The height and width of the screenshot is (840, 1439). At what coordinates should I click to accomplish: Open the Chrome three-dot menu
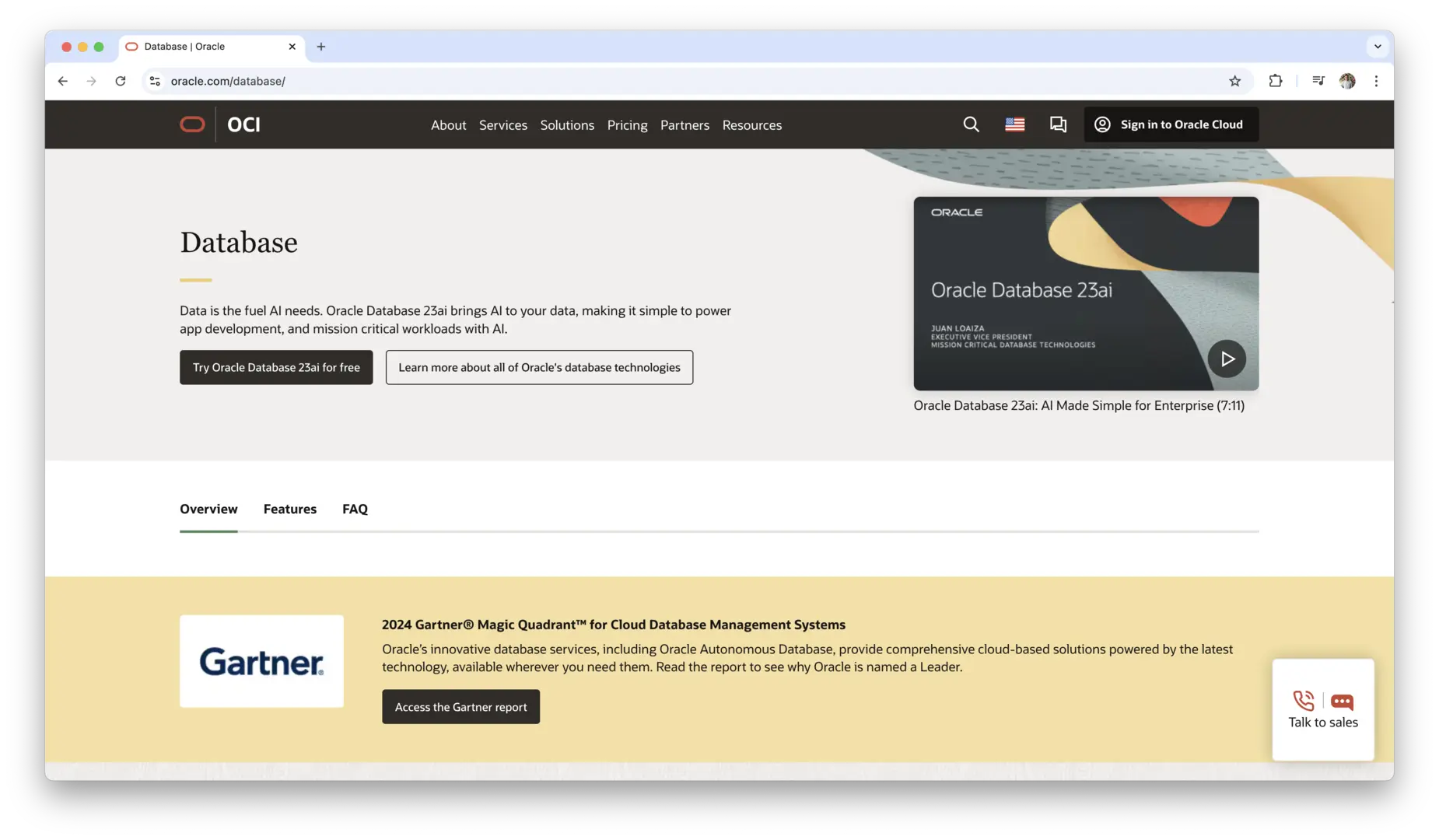tap(1376, 81)
